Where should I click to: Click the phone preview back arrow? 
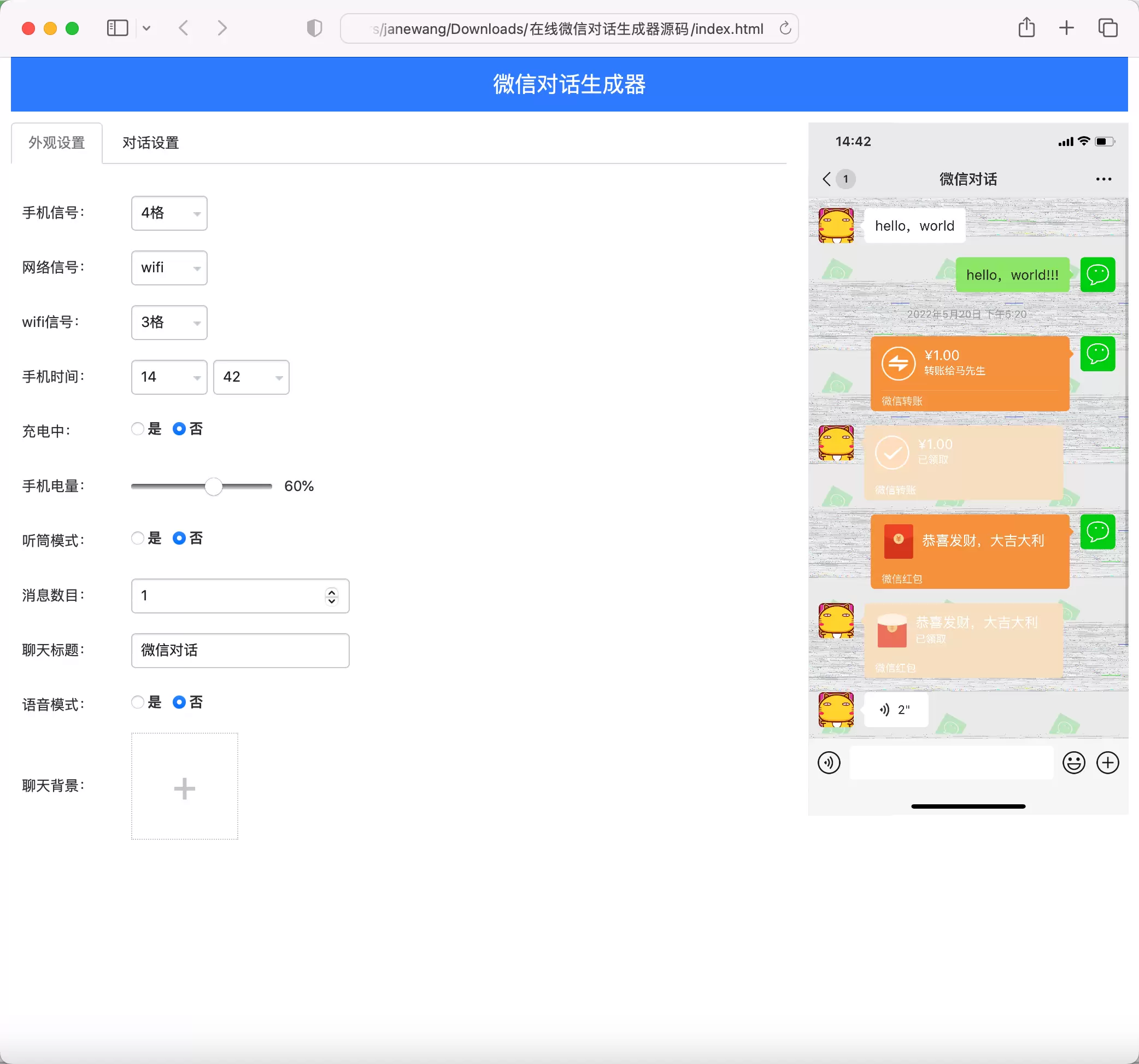[x=826, y=179]
